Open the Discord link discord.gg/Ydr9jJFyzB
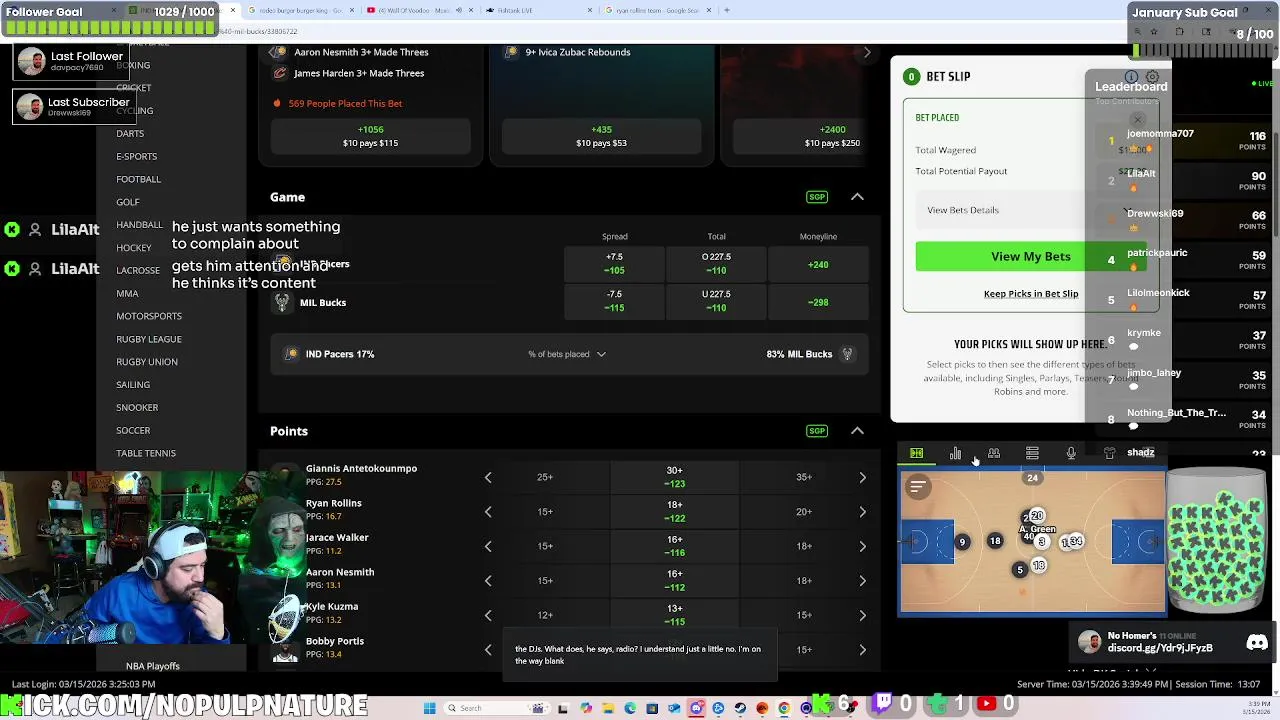The height and width of the screenshot is (720, 1280). [x=1160, y=648]
